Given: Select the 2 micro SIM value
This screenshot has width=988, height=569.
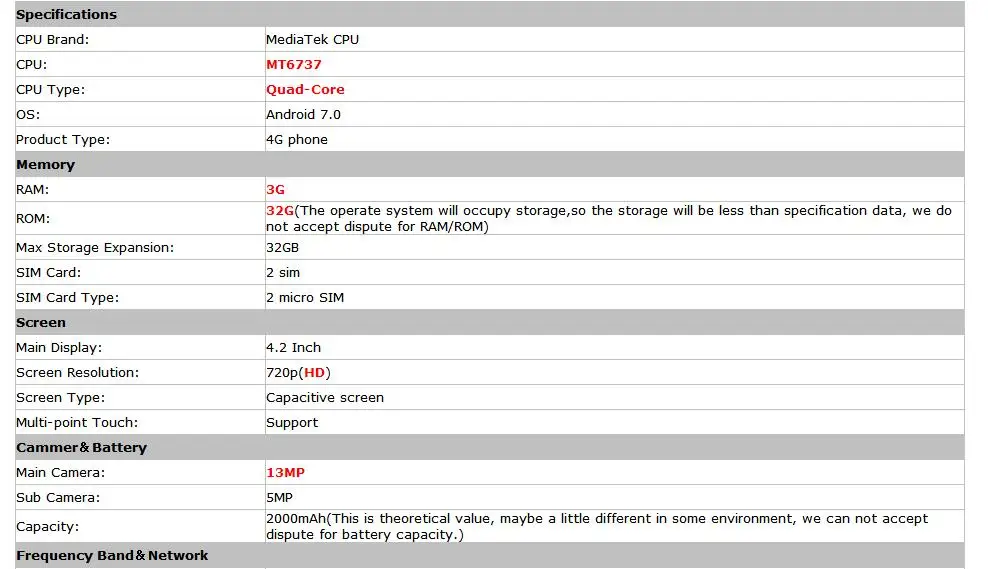Looking at the screenshot, I should [x=305, y=297].
